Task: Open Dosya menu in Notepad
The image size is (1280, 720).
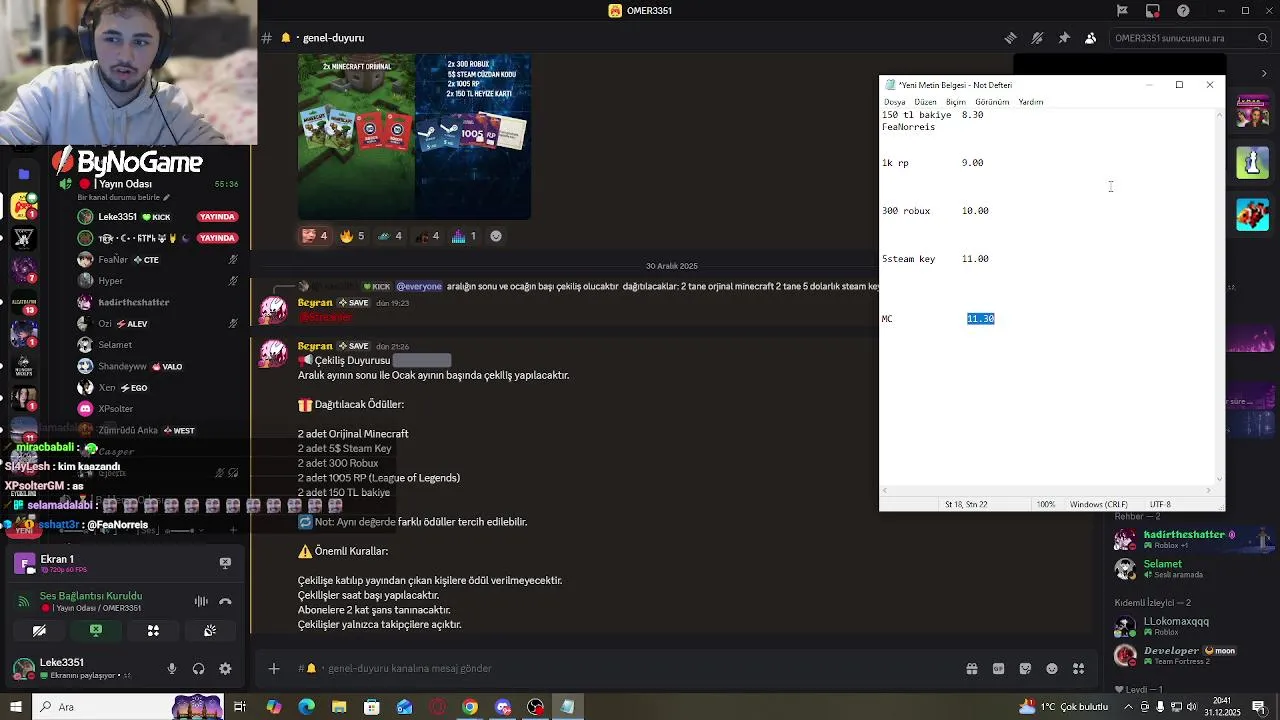Action: (894, 102)
